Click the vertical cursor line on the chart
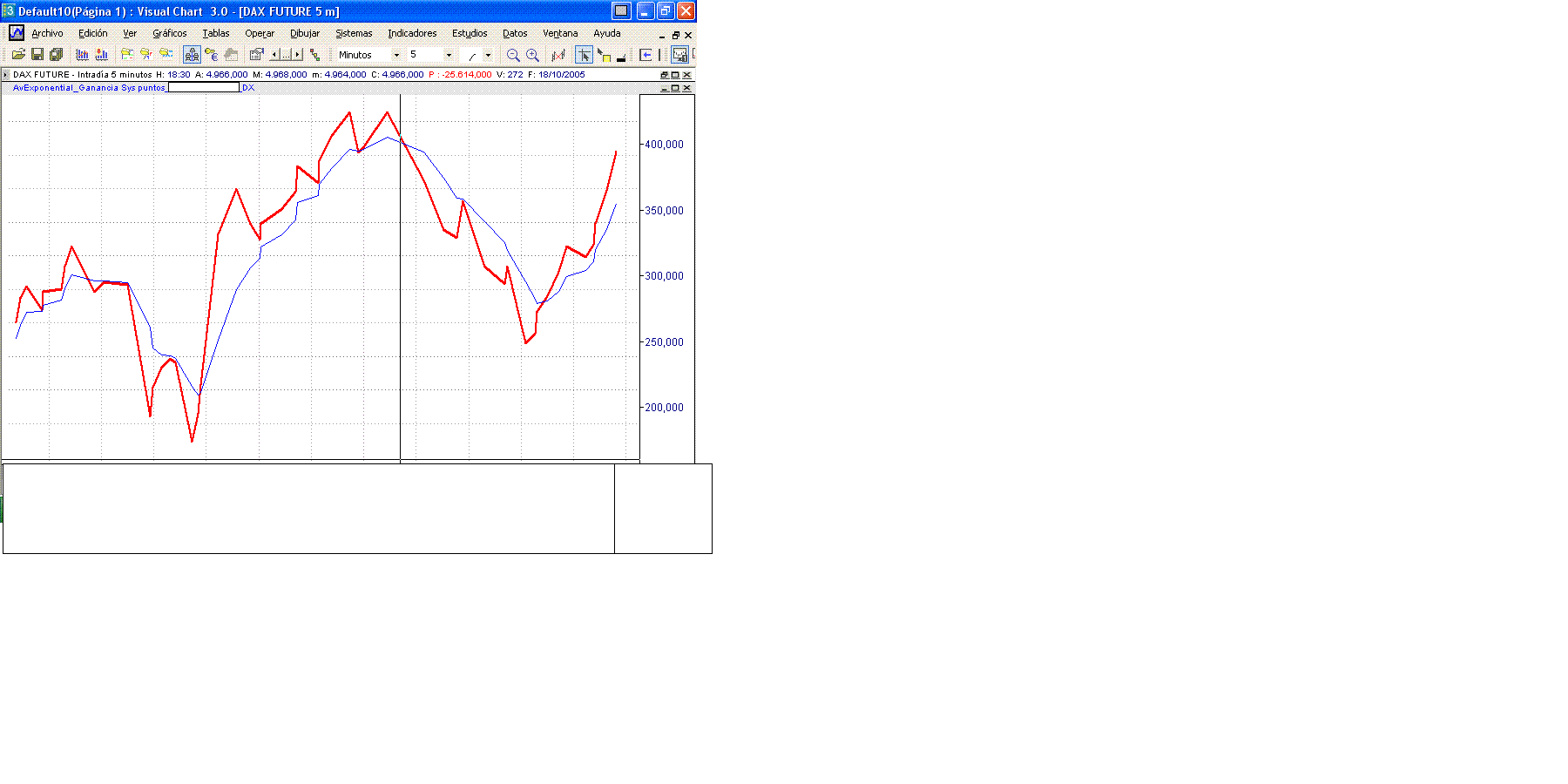This screenshot has height=784, width=1568. tap(400, 279)
